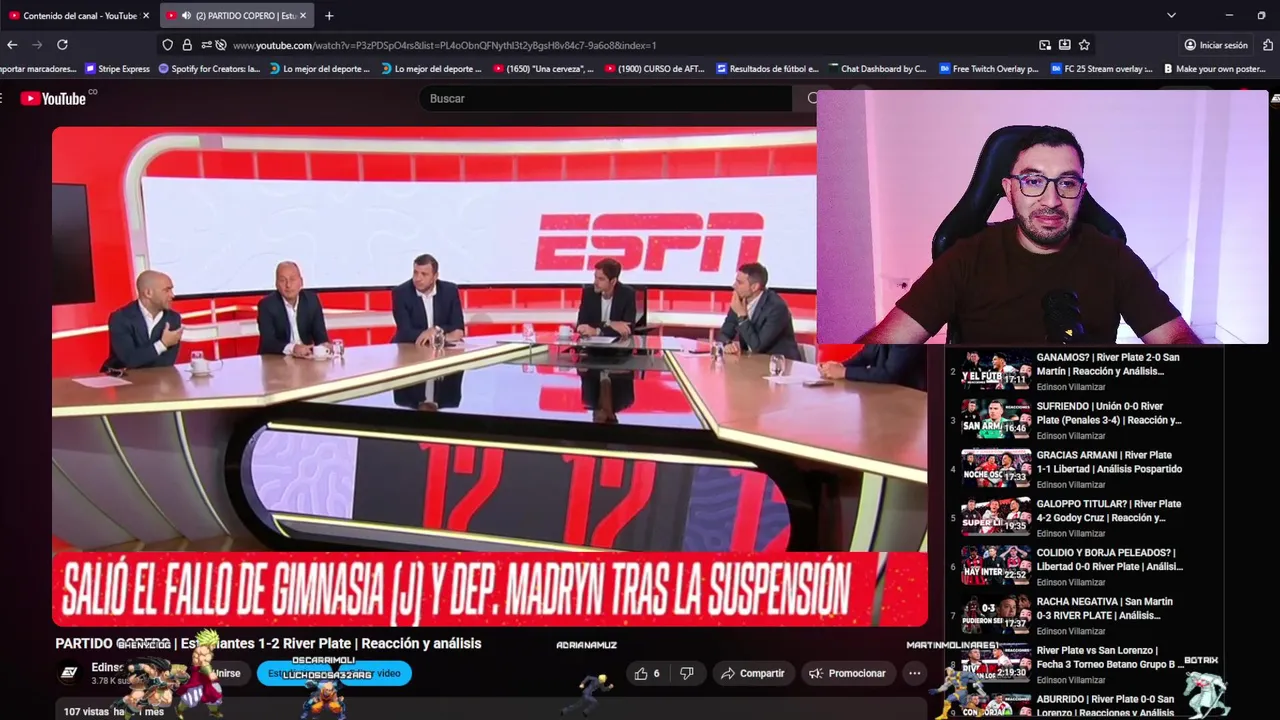Go back with the browser back arrow
1280x720 pixels.
12,45
